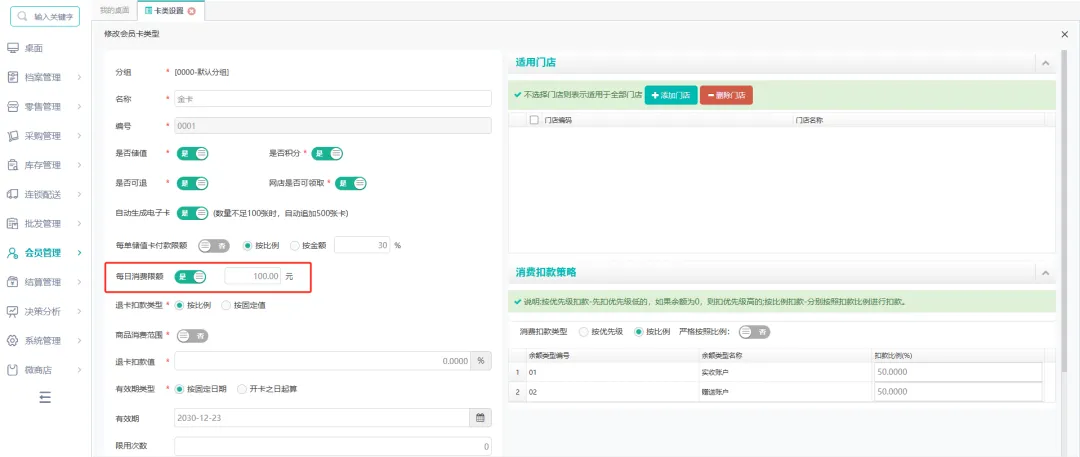
Task: Click the 退卡扣款值 input field
Action: click(x=322, y=360)
